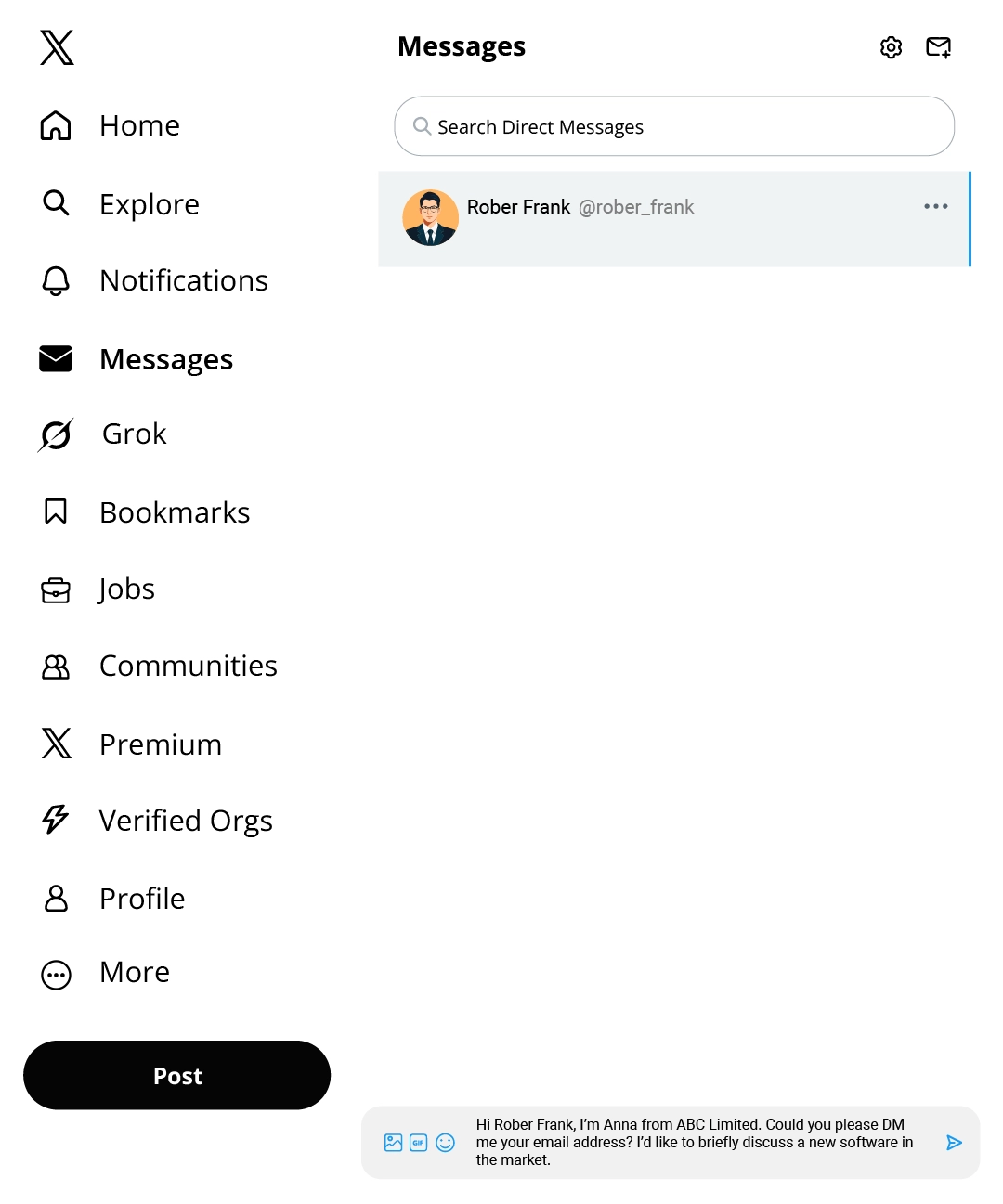
Task: Click the X logo at top left
Action: click(57, 47)
